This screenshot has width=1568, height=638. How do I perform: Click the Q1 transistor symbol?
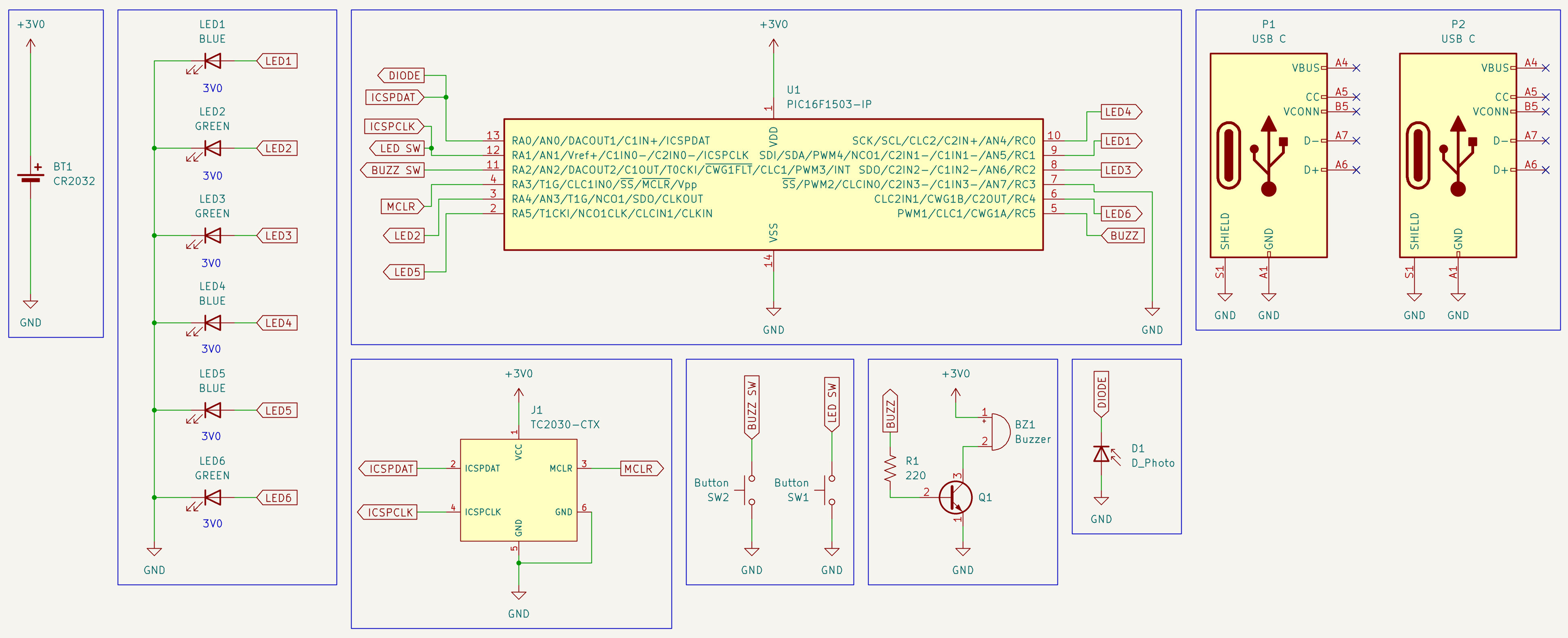(x=956, y=497)
